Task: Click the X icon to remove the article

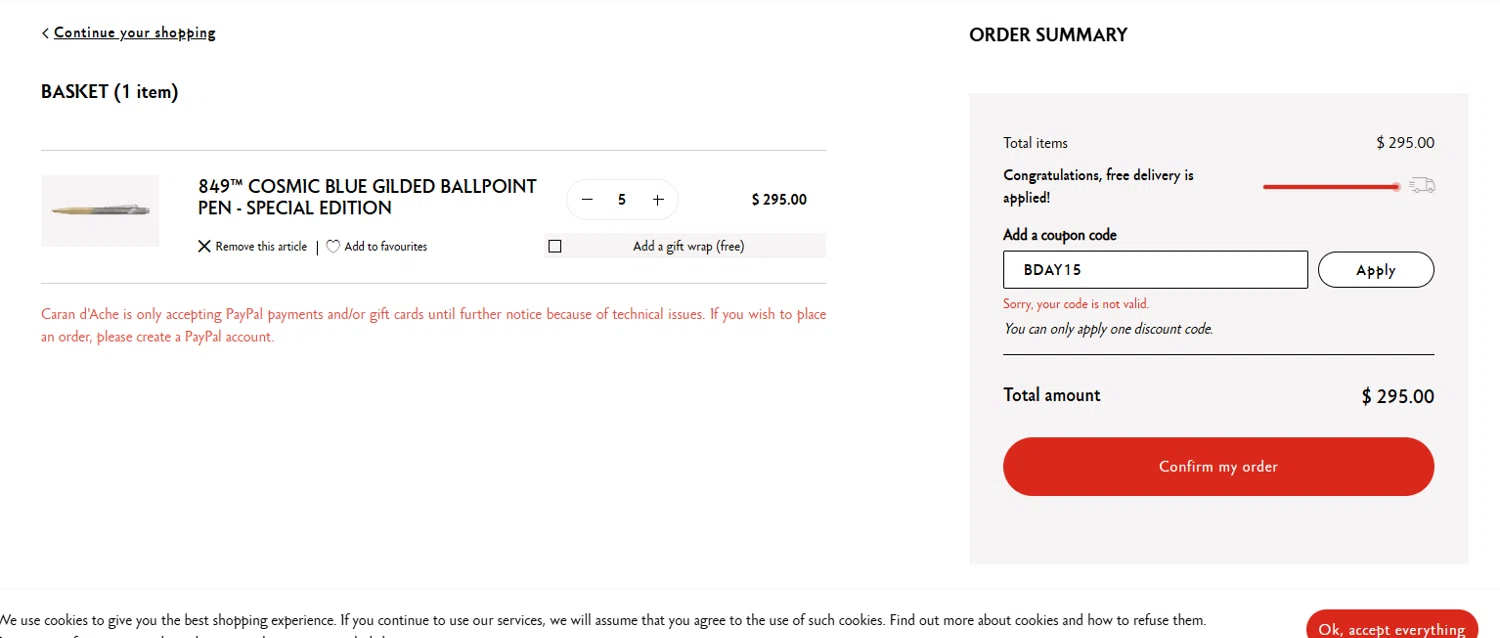Action: coord(204,246)
